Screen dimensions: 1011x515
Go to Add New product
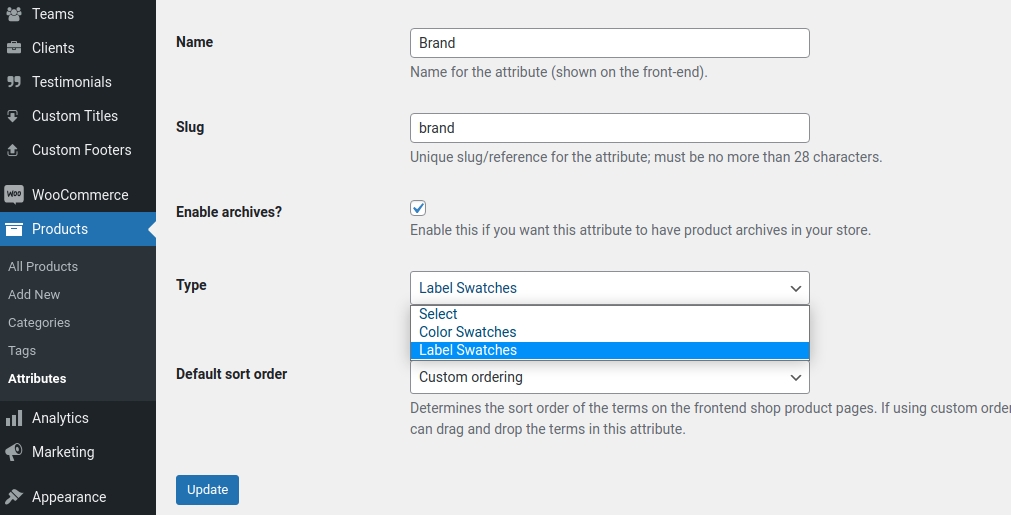(x=34, y=295)
